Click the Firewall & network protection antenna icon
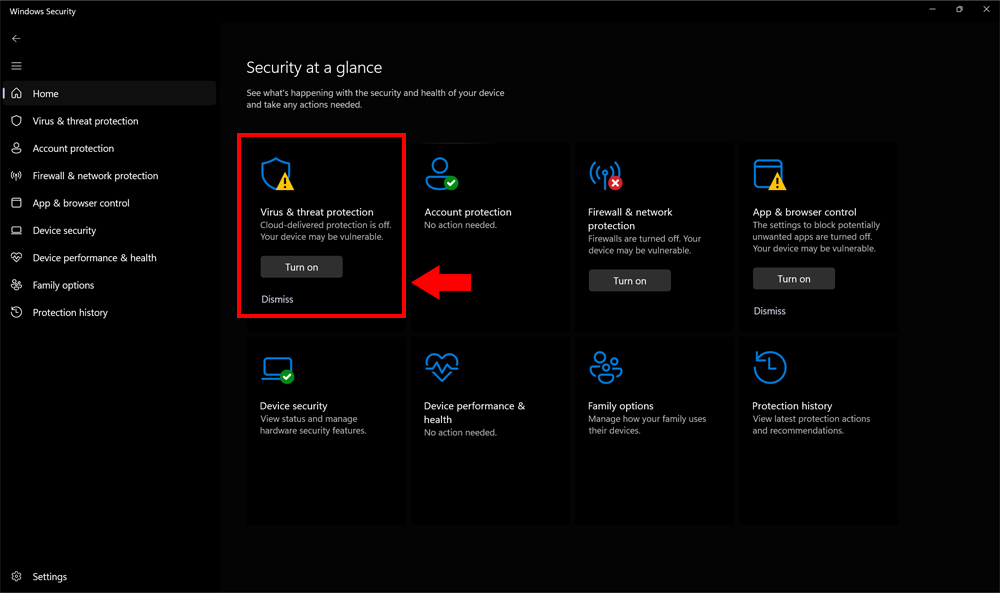 coord(605,175)
